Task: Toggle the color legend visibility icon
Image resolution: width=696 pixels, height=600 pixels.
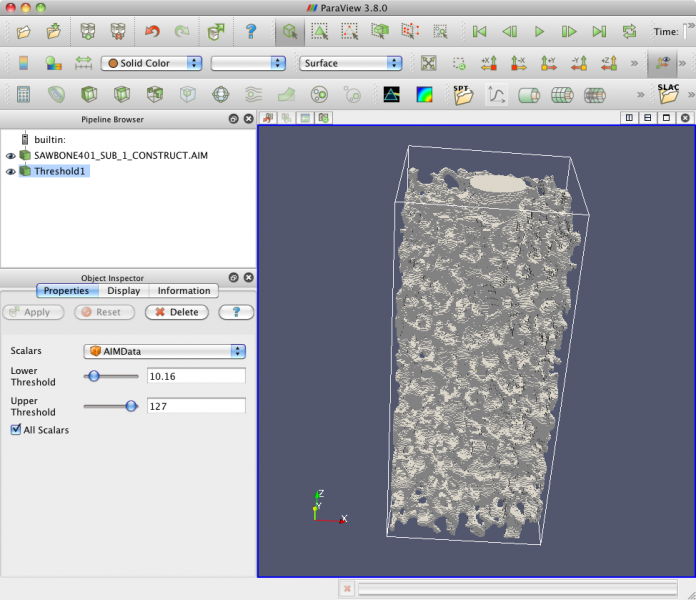Action: click(x=24, y=63)
